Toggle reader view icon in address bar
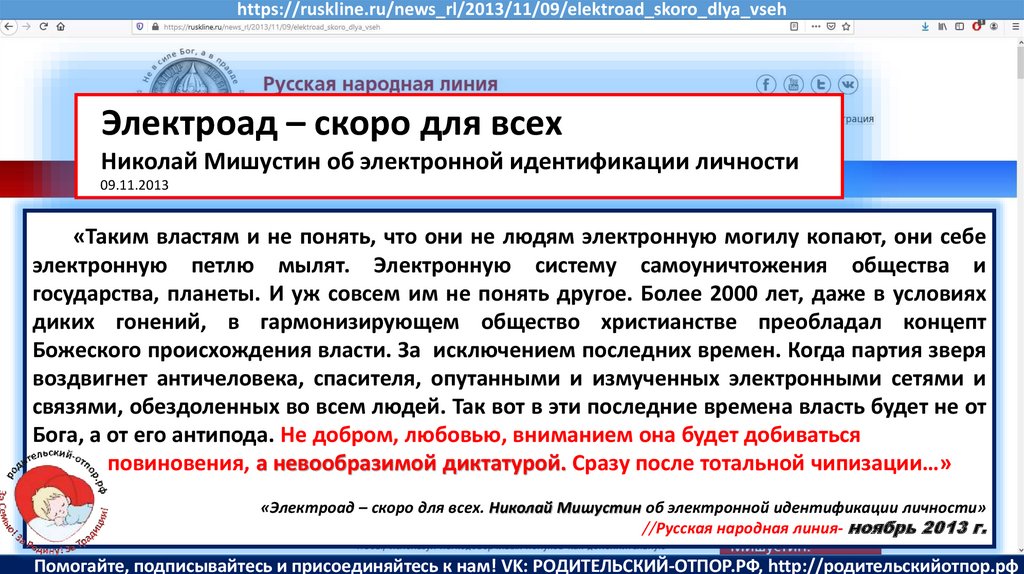1024x574 pixels. pos(794,27)
